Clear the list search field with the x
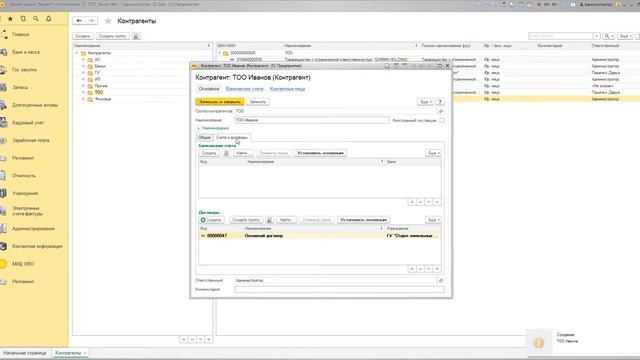The width and height of the screenshot is (640, 360). [597, 36]
